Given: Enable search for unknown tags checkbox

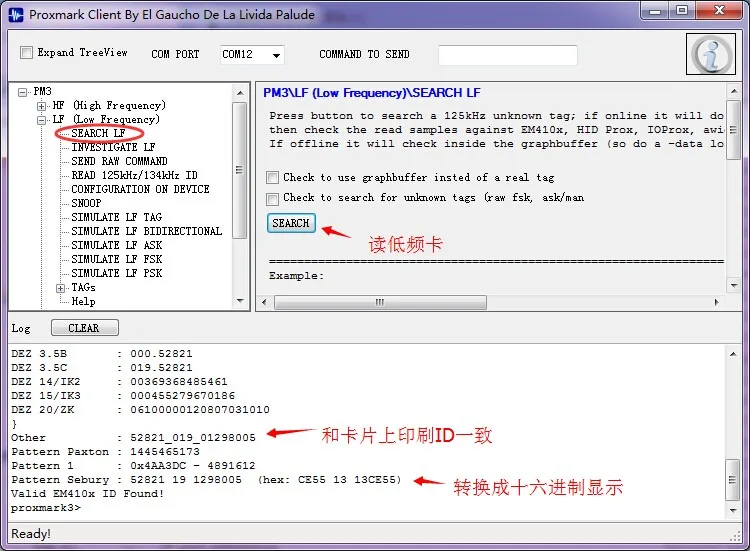Looking at the screenshot, I should (x=272, y=198).
